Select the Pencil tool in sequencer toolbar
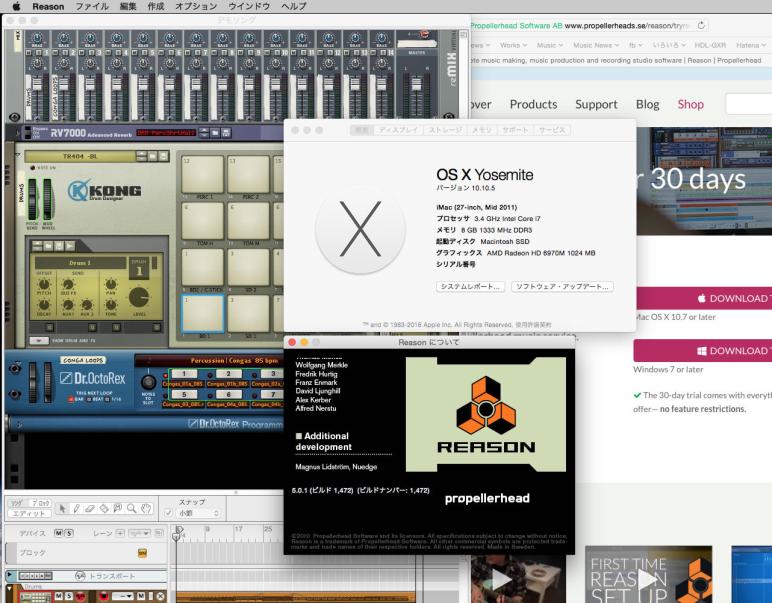772x603 pixels. tap(76, 508)
